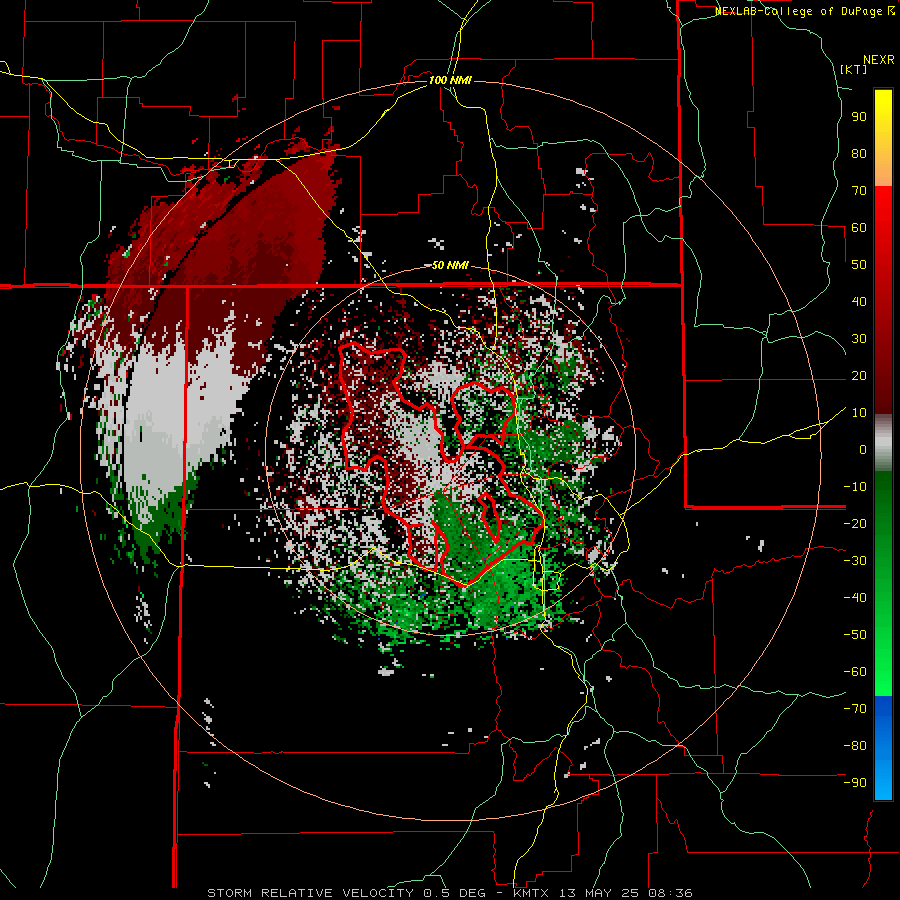Click the 70 value on the velocity scale
The height and width of the screenshot is (900, 900).
(x=859, y=191)
